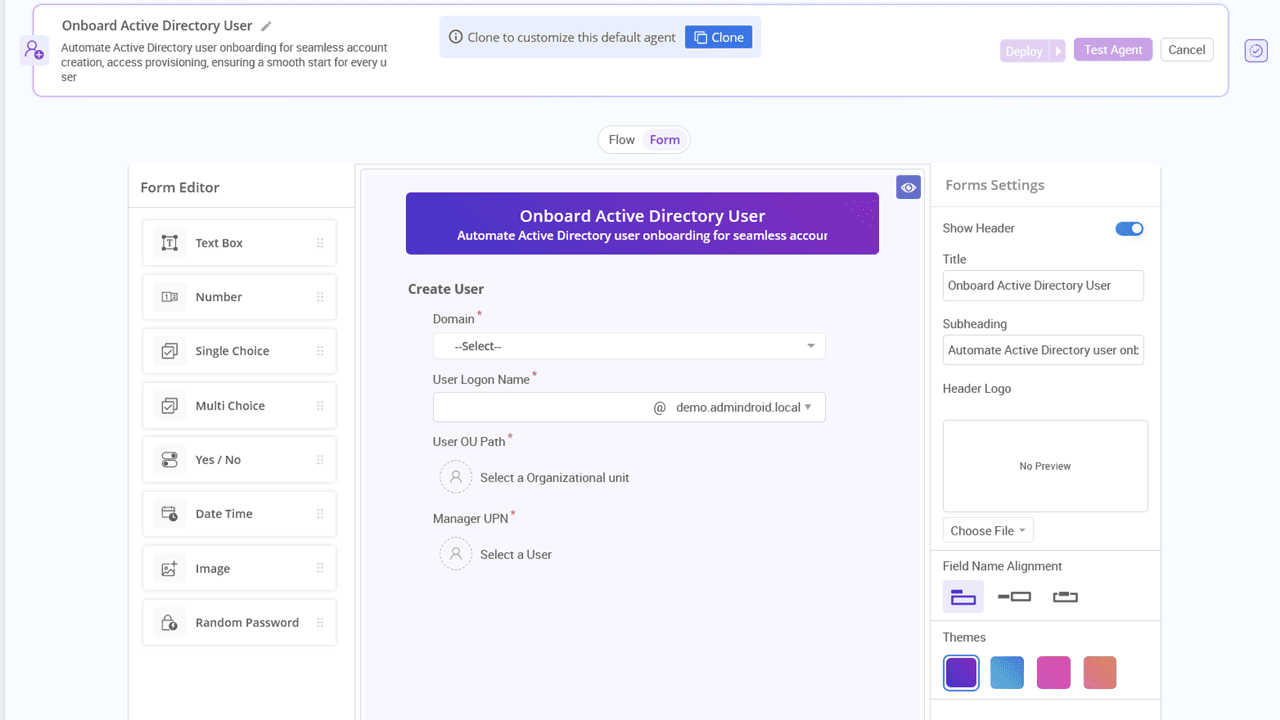Select the Image field element
This screenshot has height=720, width=1280.
click(x=239, y=567)
